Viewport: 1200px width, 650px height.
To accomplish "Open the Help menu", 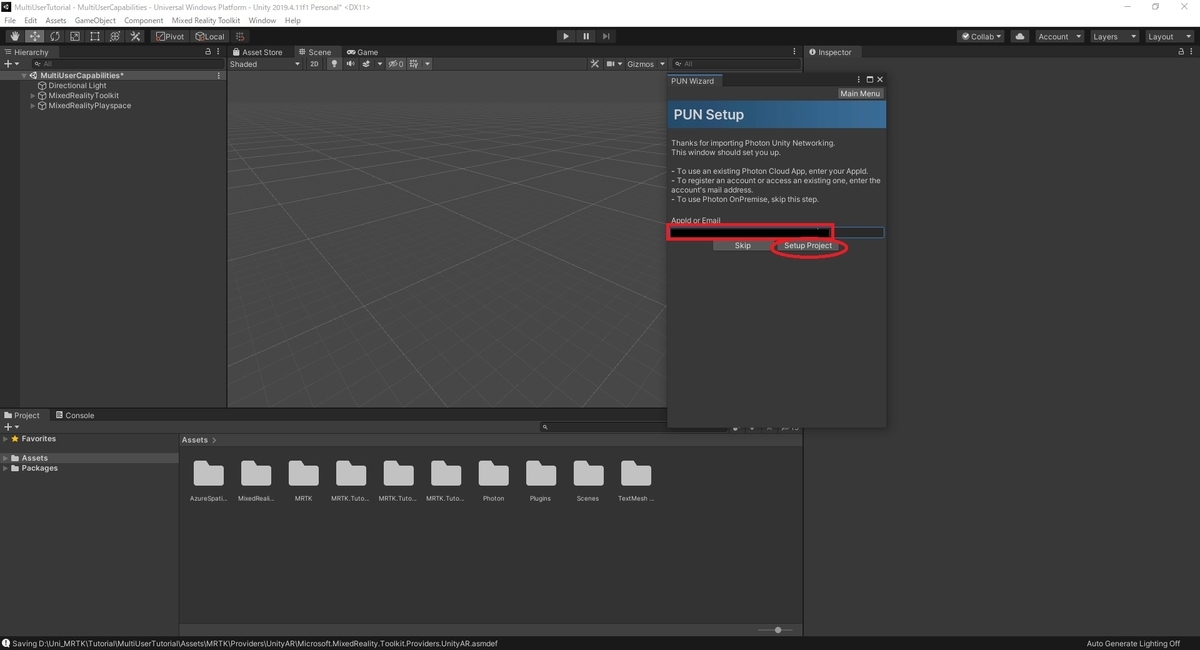I will 292,20.
